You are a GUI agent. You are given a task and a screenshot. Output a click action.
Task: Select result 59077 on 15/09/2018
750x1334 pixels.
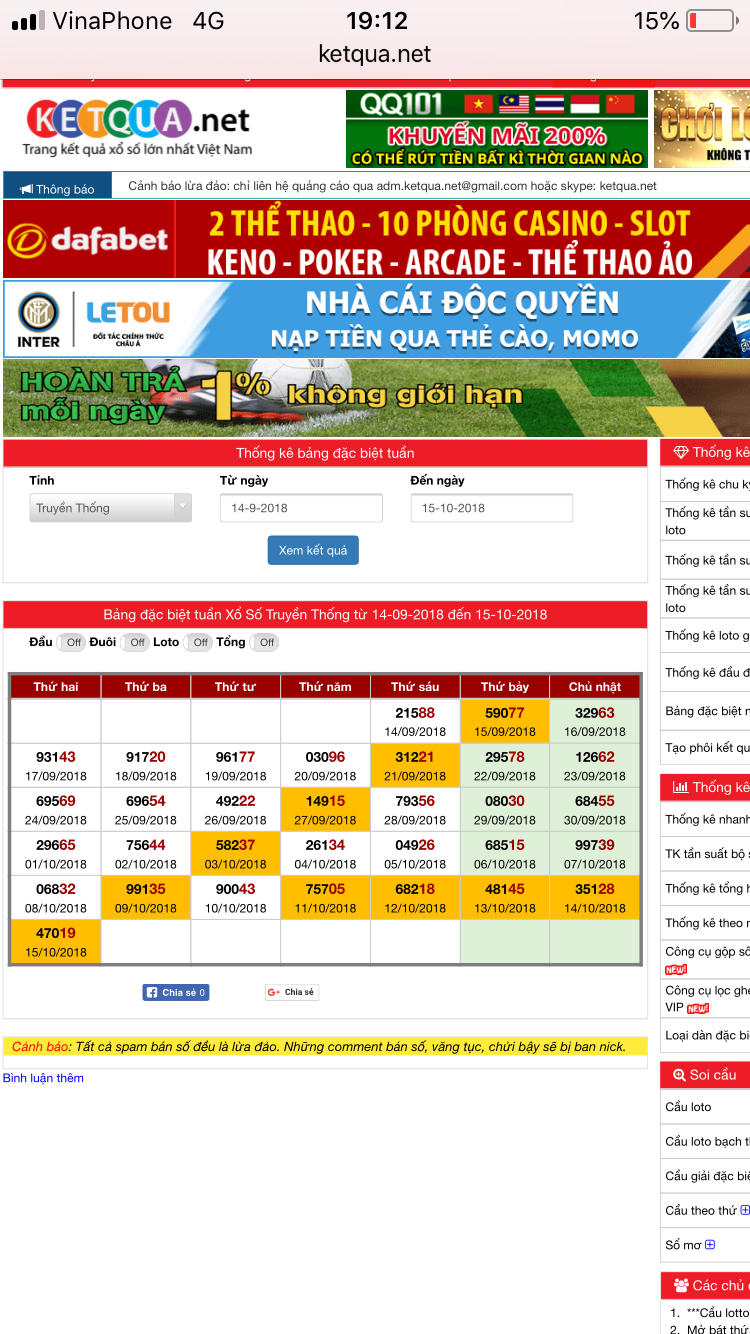tap(505, 721)
